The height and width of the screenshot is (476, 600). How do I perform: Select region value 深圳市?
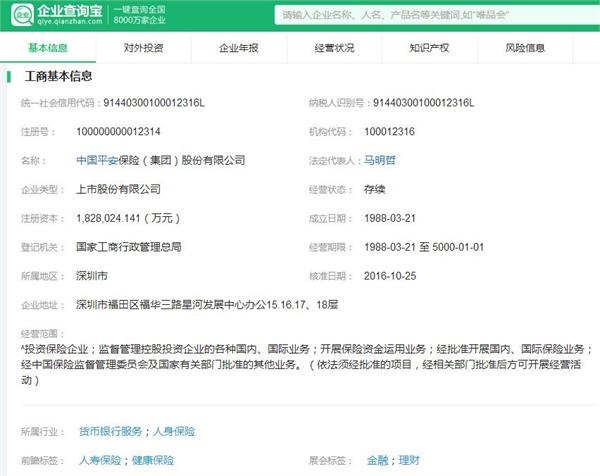(92, 275)
